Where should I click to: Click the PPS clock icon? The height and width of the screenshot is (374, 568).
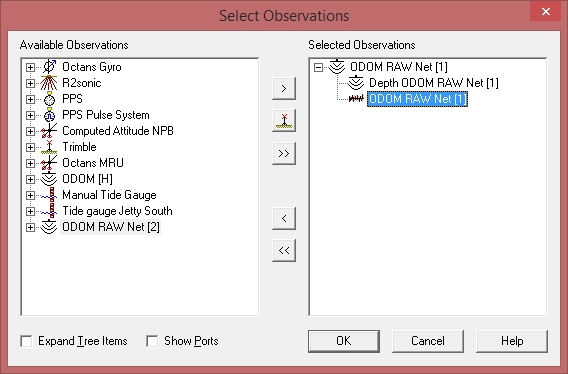(49, 99)
